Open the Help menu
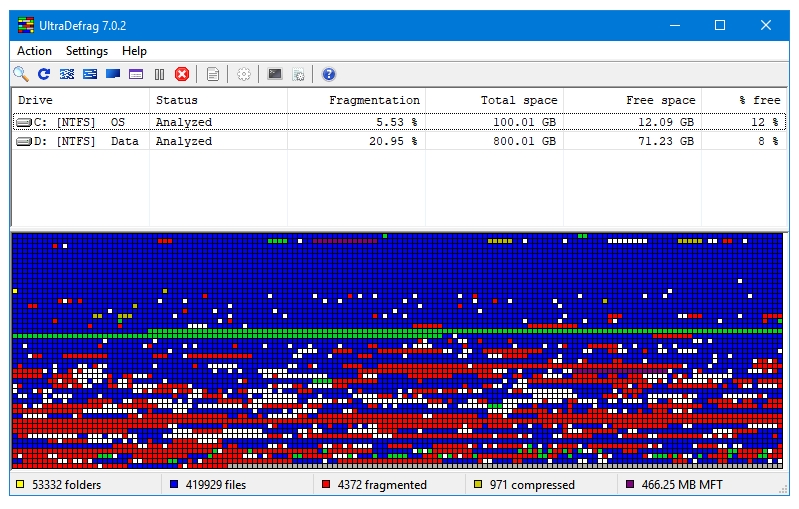The height and width of the screenshot is (509, 799). (134, 51)
